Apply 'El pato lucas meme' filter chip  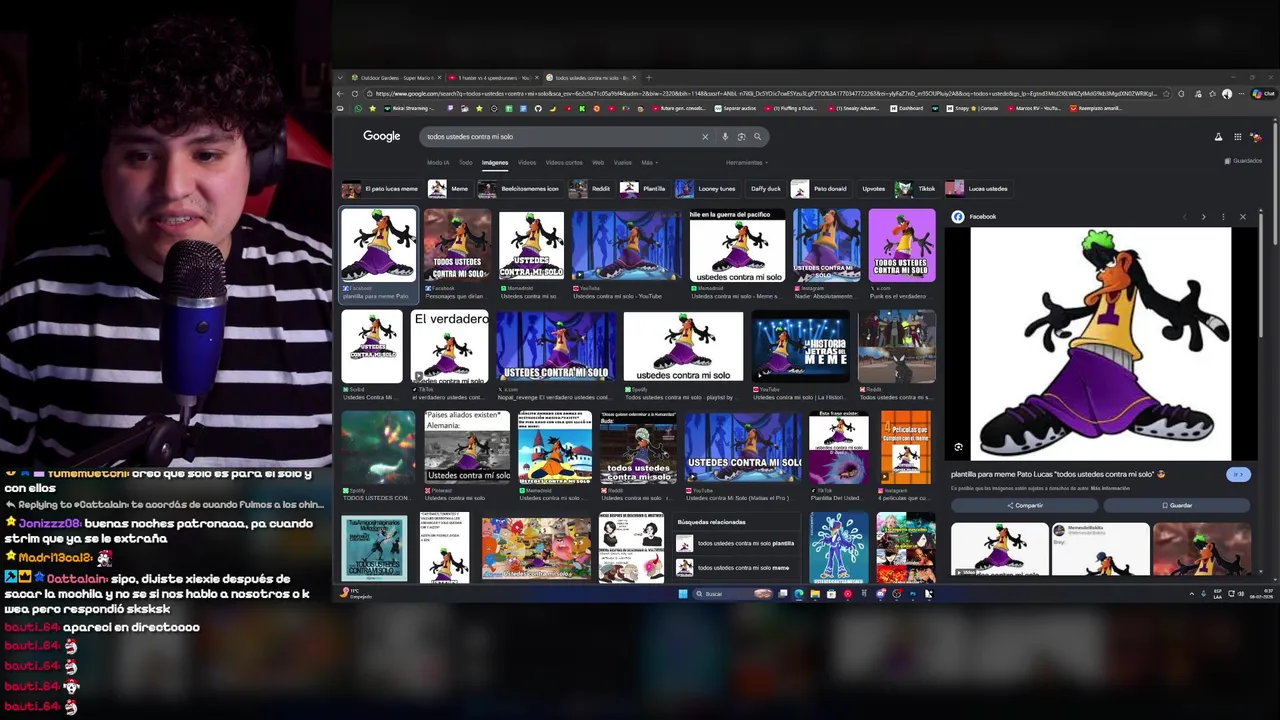tap(380, 189)
